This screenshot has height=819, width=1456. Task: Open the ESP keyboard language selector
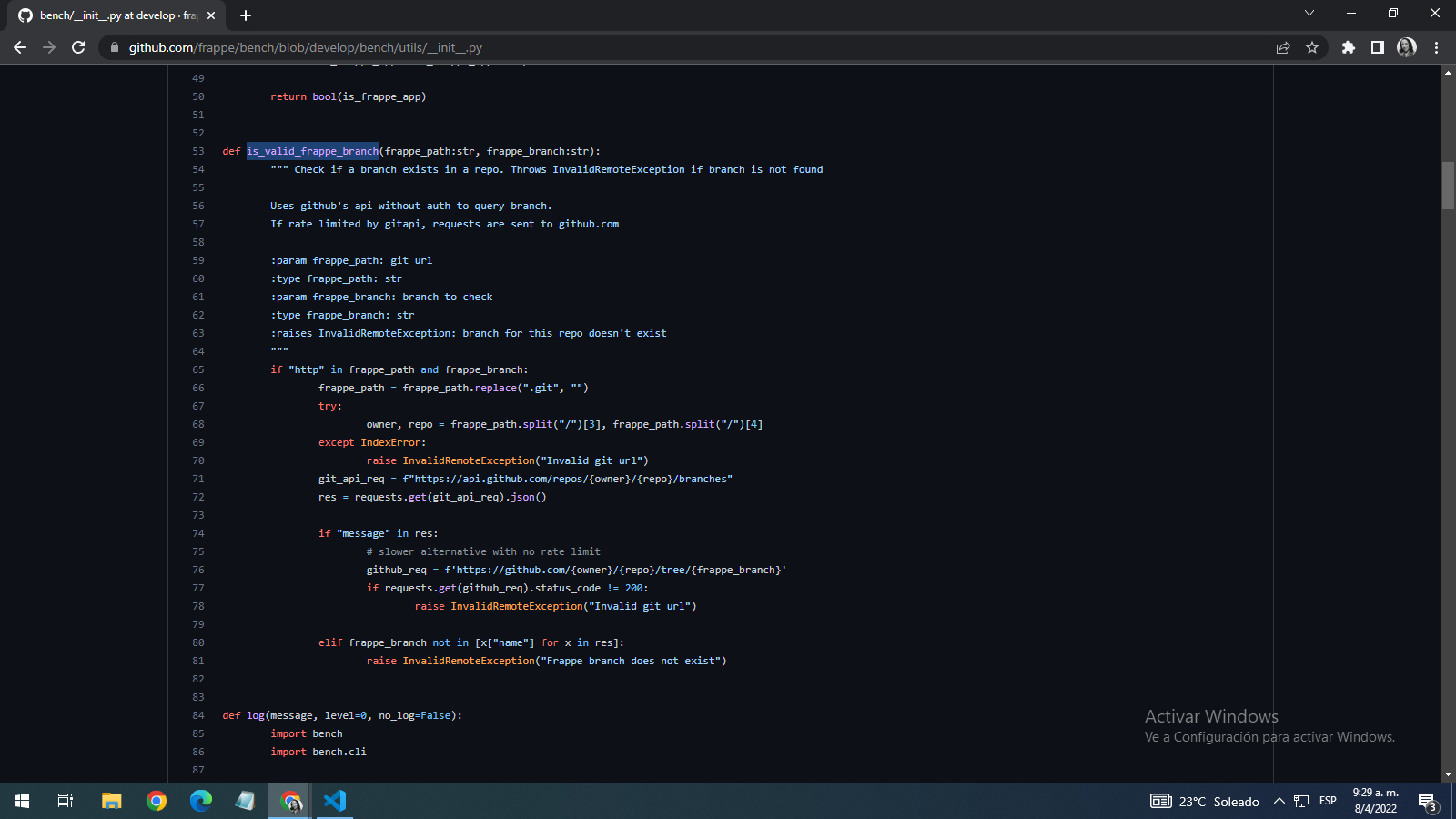click(1327, 801)
